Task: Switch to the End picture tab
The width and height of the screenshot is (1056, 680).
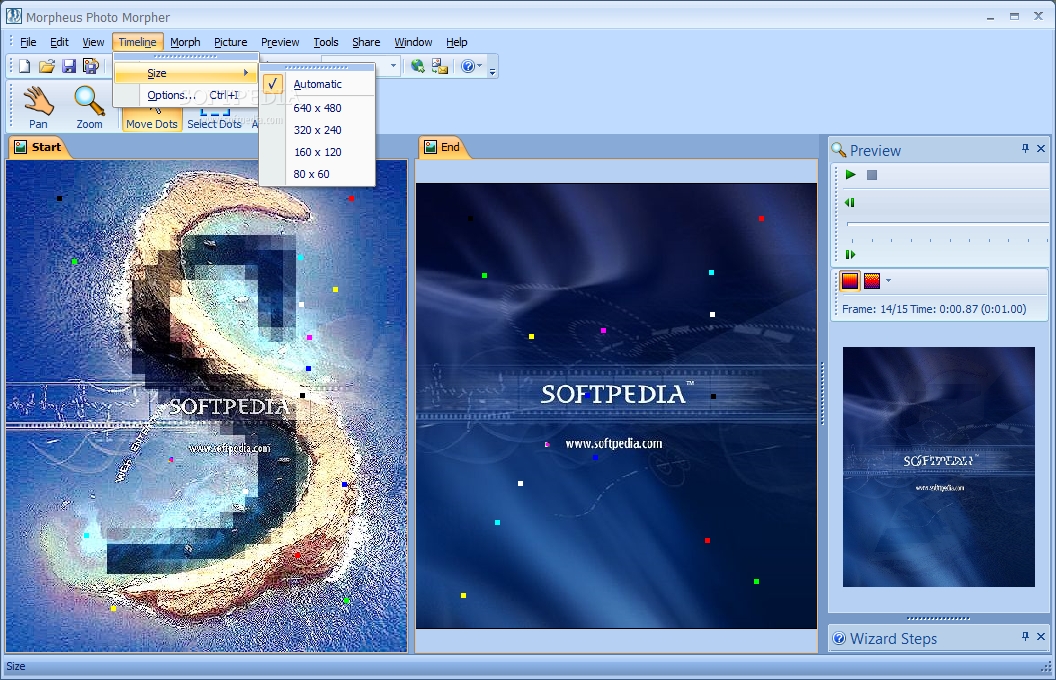Action: [442, 147]
